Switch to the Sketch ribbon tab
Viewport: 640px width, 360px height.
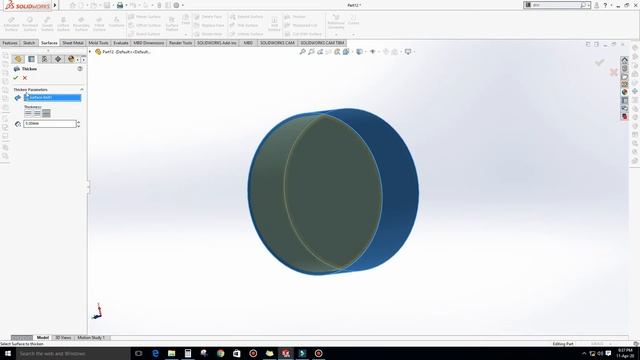[x=29, y=43]
